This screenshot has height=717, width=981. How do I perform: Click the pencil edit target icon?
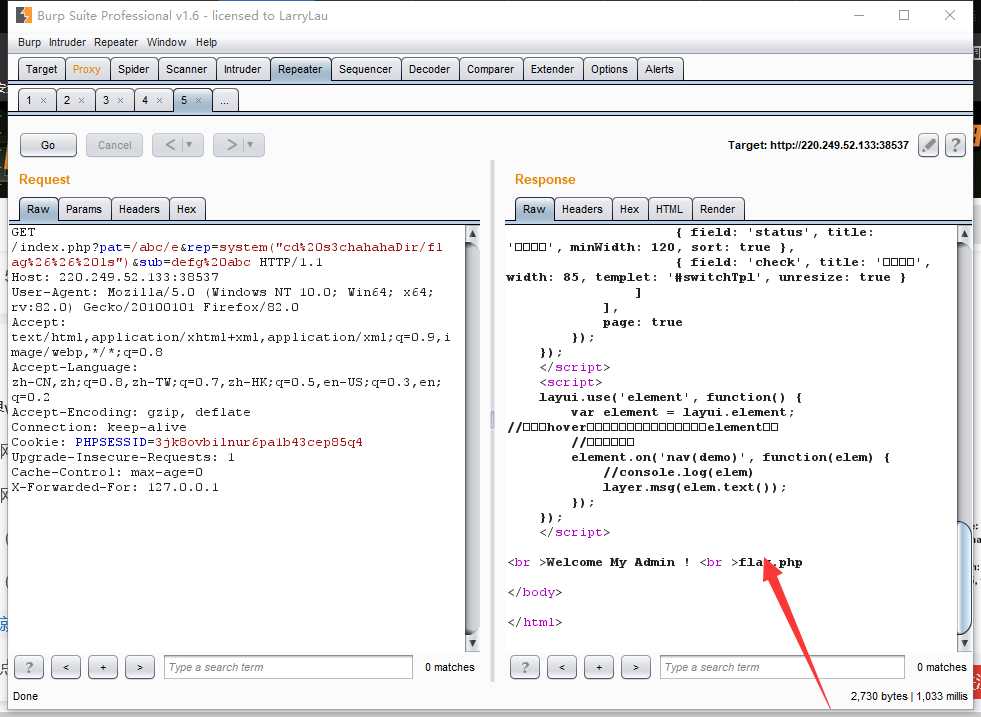(928, 145)
